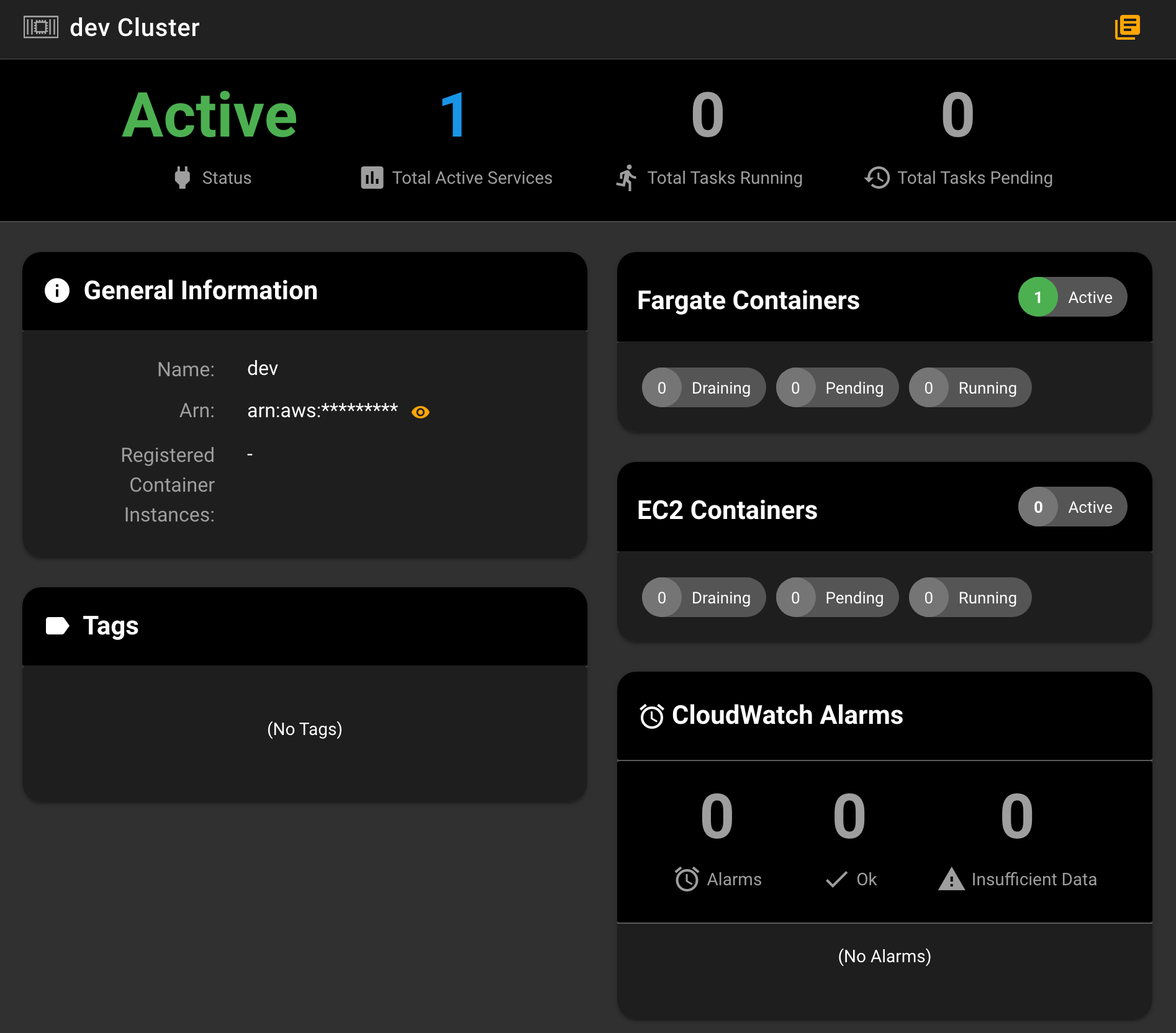Image resolution: width=1176 pixels, height=1033 pixels.
Task: Click the dev Cluster title
Action: pyautogui.click(x=135, y=27)
